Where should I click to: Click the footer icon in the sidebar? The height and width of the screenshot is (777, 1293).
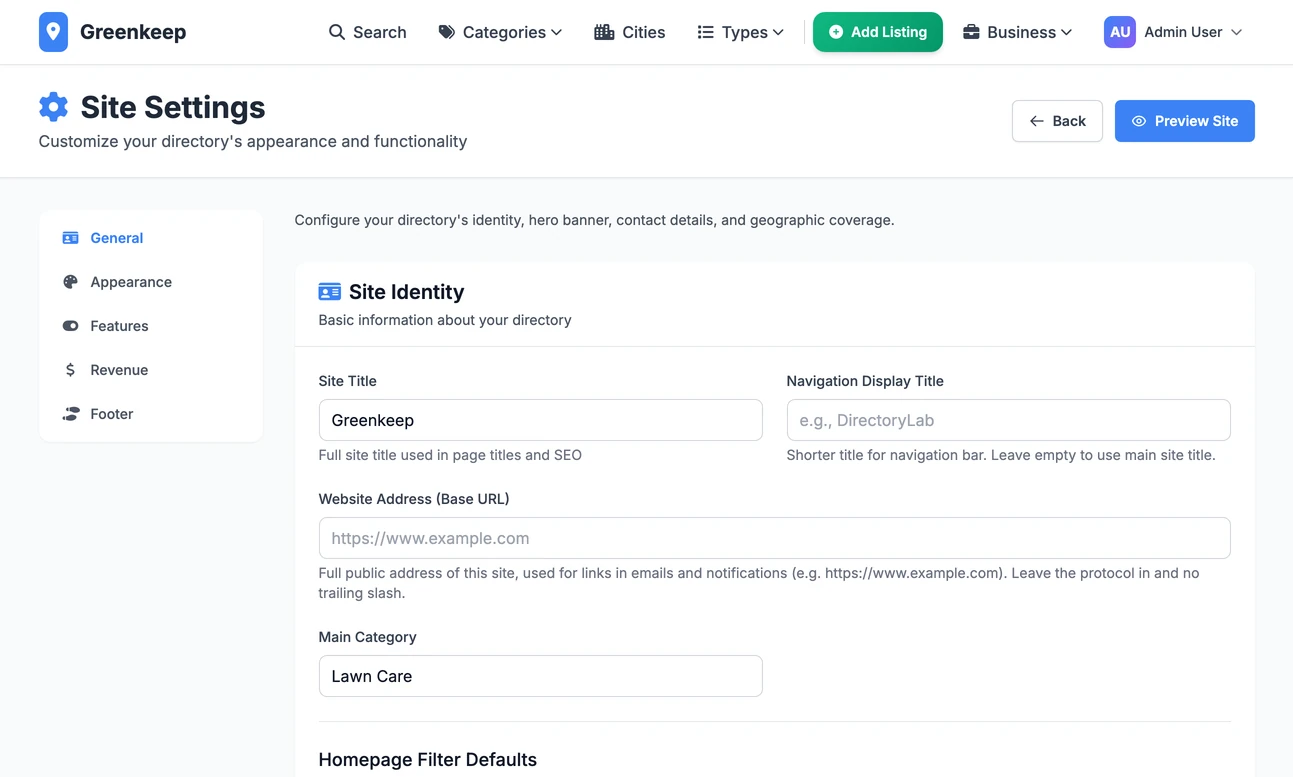(70, 414)
